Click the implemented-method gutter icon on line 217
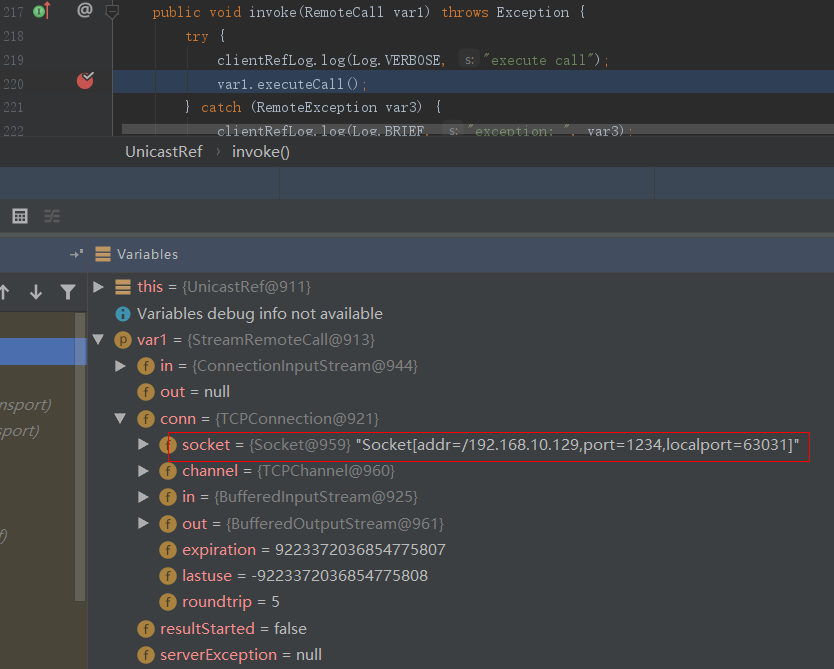 [x=41, y=11]
